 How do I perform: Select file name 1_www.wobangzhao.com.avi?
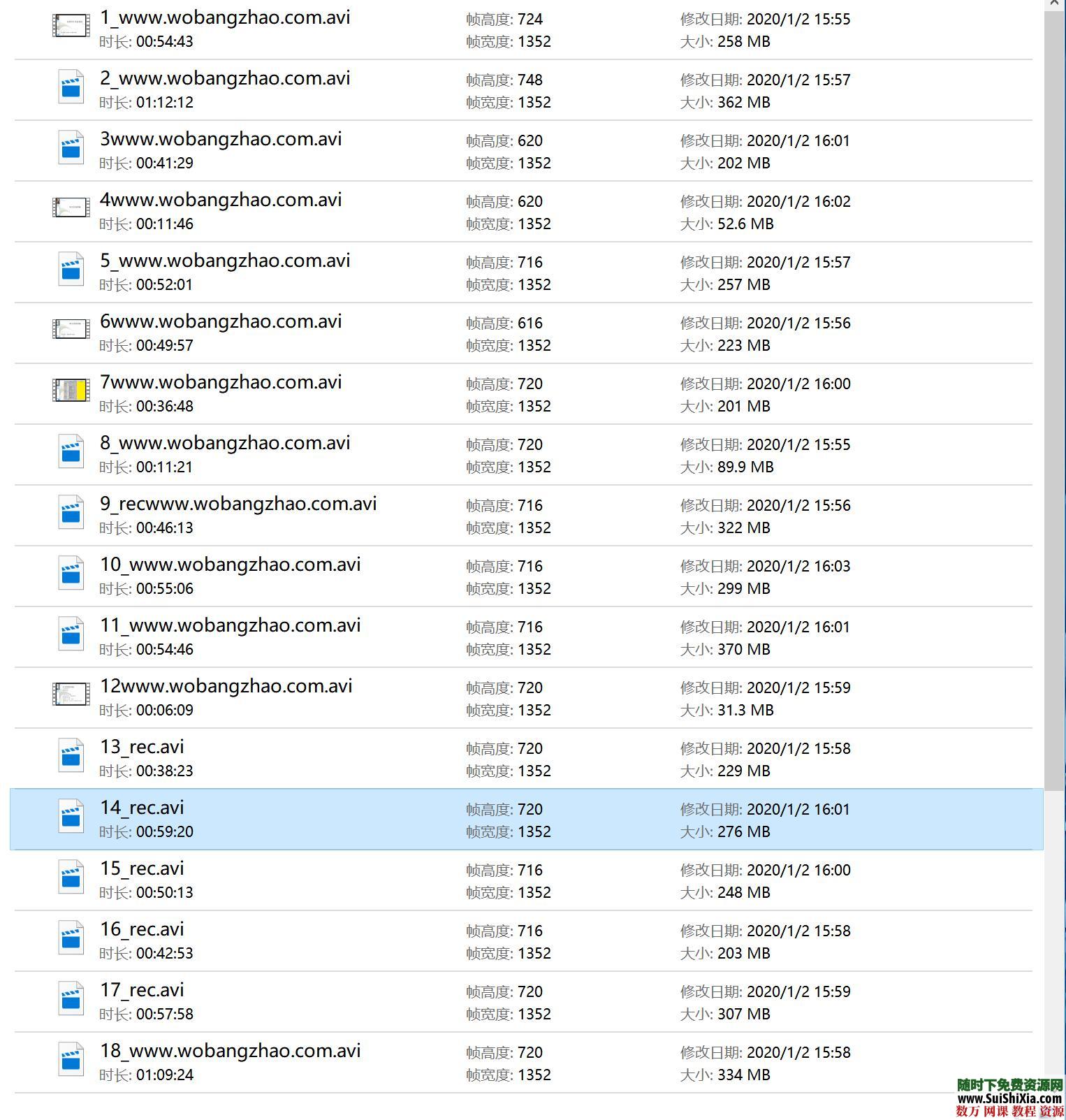[225, 17]
